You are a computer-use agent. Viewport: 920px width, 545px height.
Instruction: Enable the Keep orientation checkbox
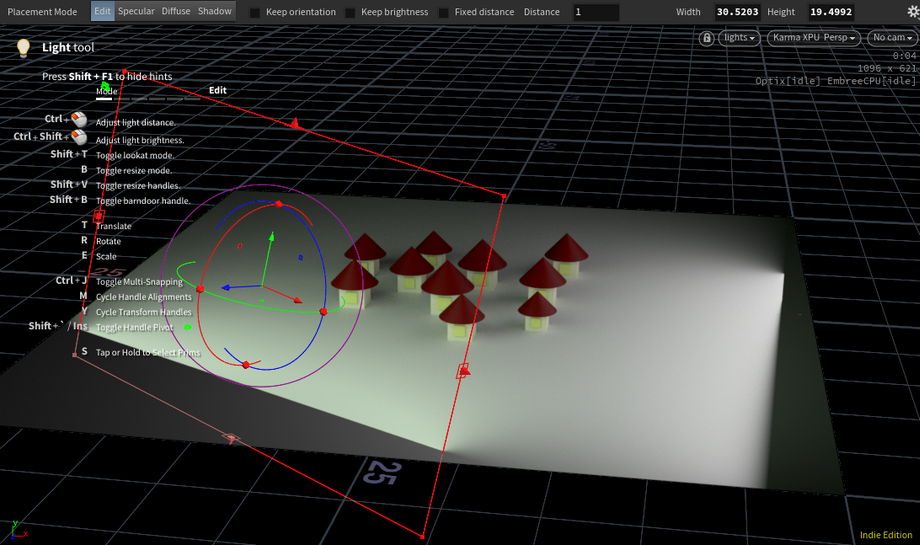tap(255, 12)
